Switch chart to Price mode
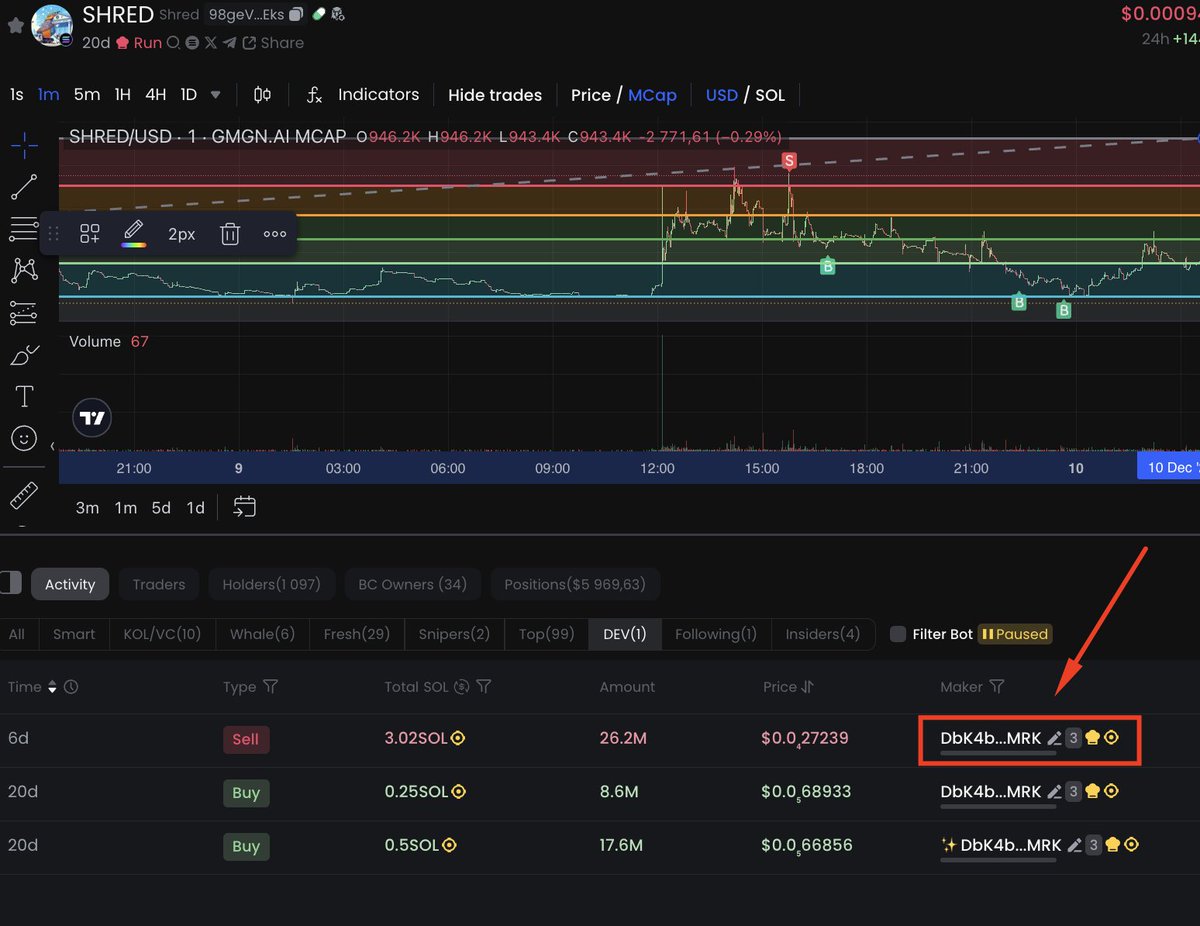The height and width of the screenshot is (926, 1200). (591, 95)
